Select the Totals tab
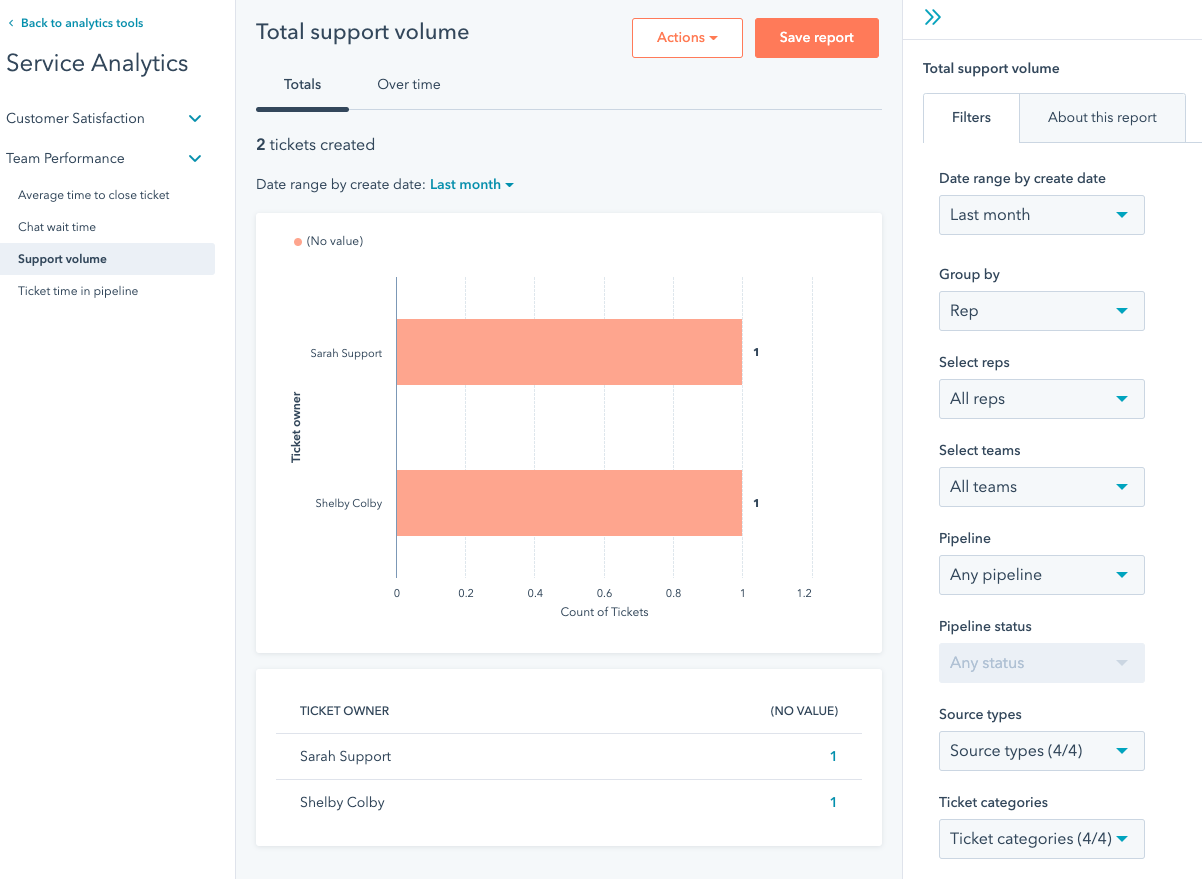The image size is (1202, 879). [x=302, y=85]
